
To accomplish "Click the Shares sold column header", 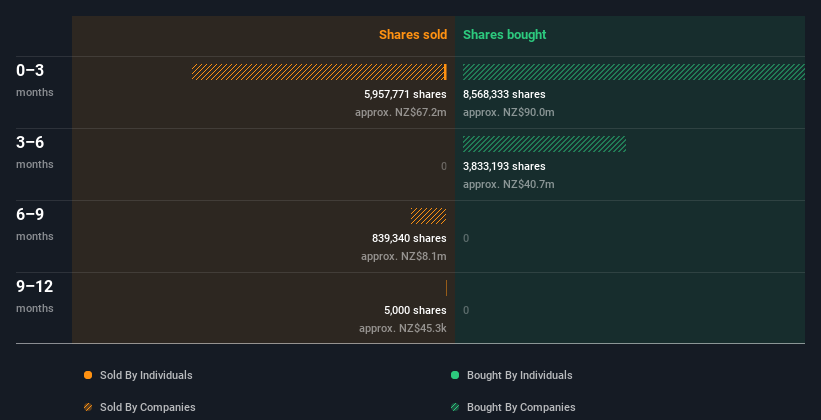I will (413, 35).
